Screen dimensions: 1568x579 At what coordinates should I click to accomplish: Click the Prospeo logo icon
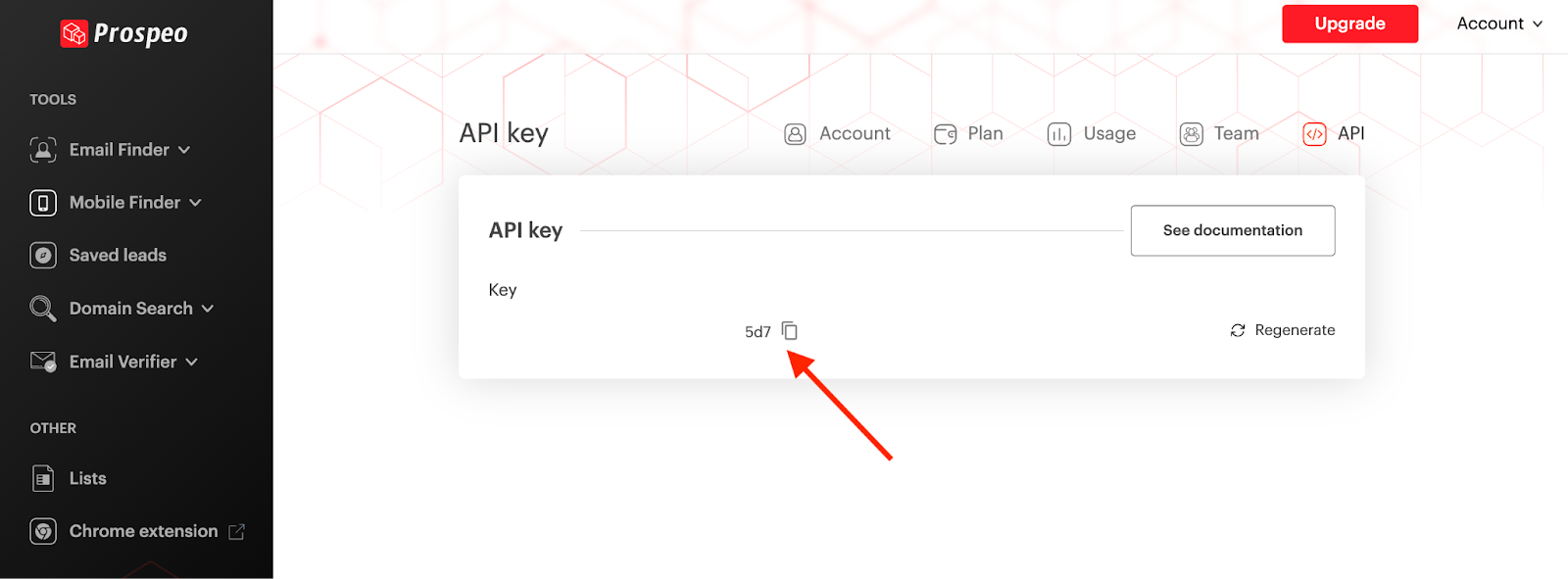(74, 33)
